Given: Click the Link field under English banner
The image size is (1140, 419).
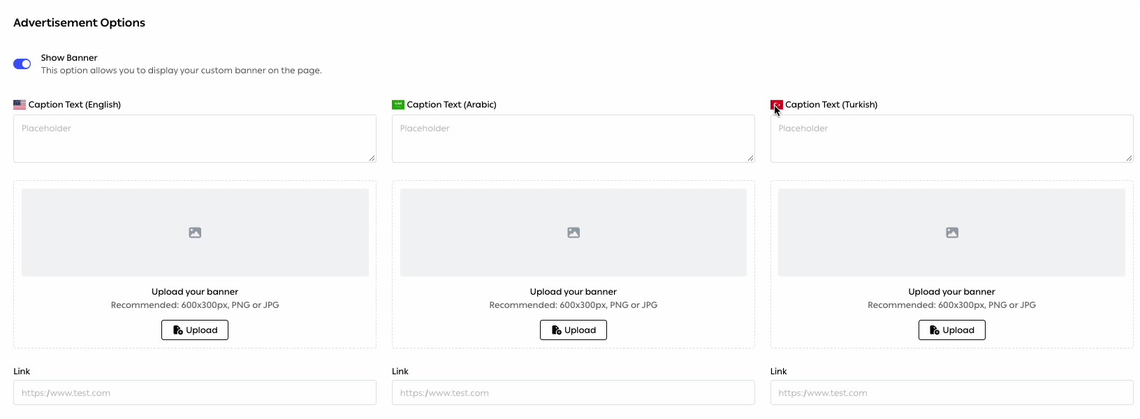Looking at the screenshot, I should click(x=195, y=393).
